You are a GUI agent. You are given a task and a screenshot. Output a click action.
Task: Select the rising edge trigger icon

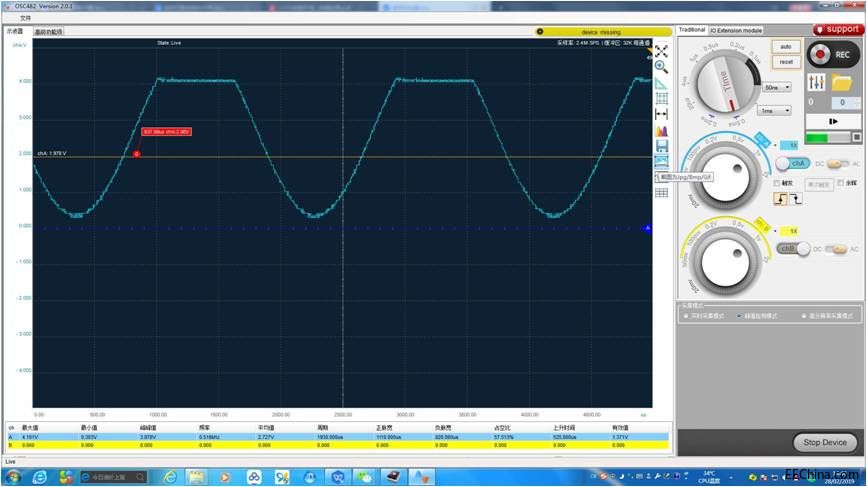[x=780, y=199]
